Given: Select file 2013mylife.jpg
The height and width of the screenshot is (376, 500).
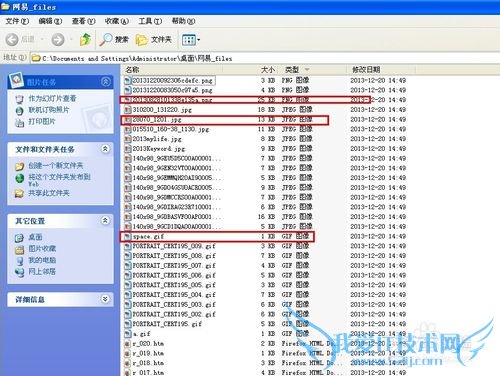Looking at the screenshot, I should (x=157, y=139).
